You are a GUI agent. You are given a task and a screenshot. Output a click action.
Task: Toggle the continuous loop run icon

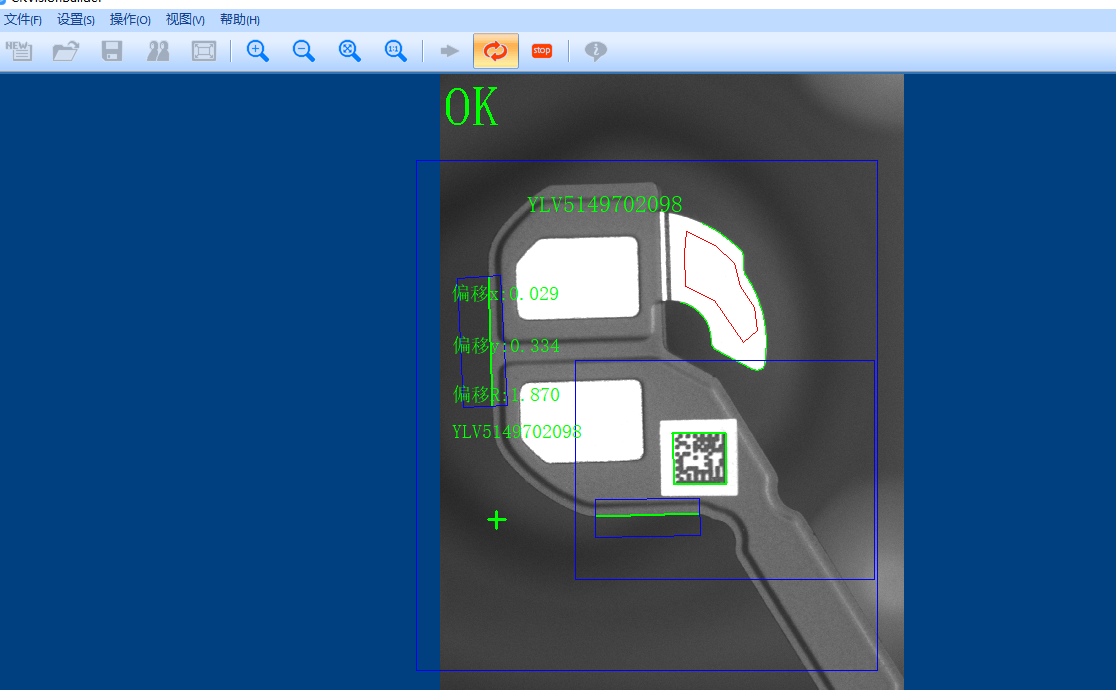tap(496, 51)
